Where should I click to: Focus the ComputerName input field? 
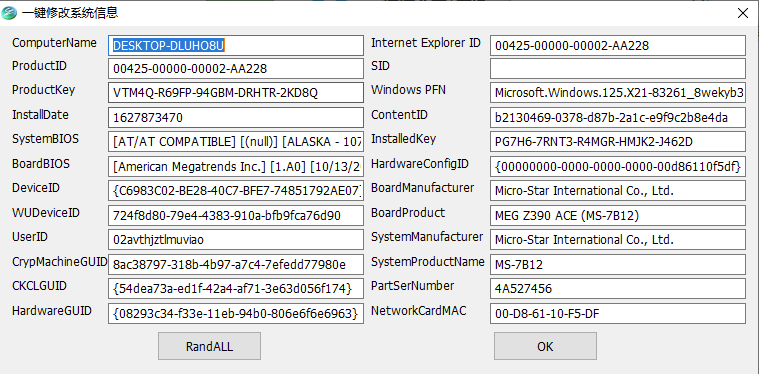[236, 45]
